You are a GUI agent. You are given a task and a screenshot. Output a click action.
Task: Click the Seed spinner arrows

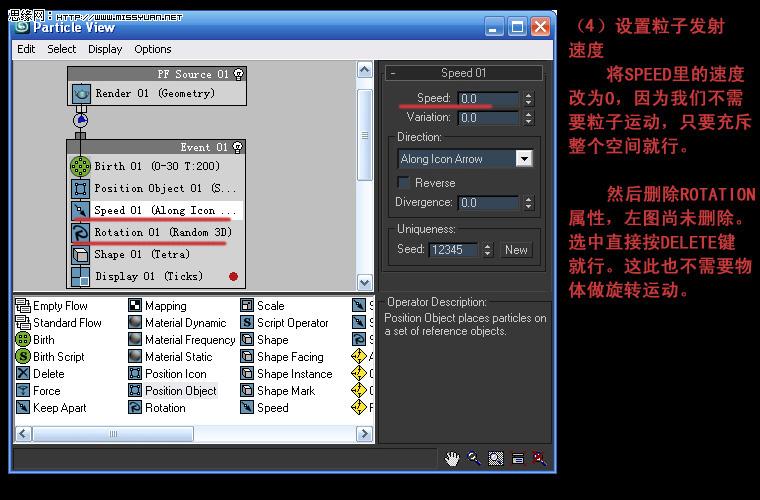[488, 250]
